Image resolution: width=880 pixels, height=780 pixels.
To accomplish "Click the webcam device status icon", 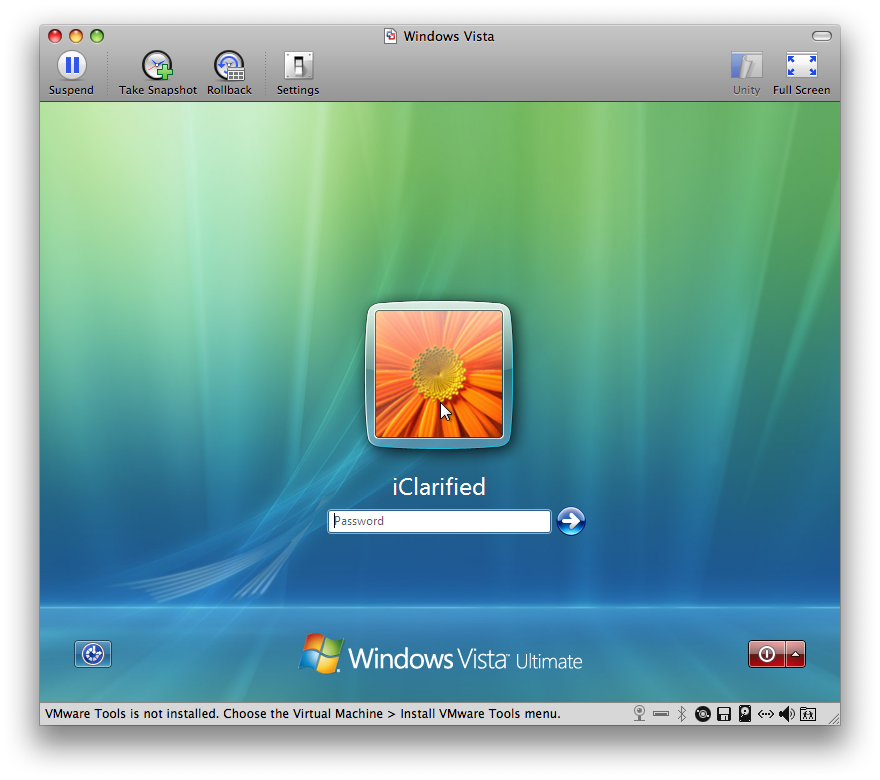I will coord(639,713).
